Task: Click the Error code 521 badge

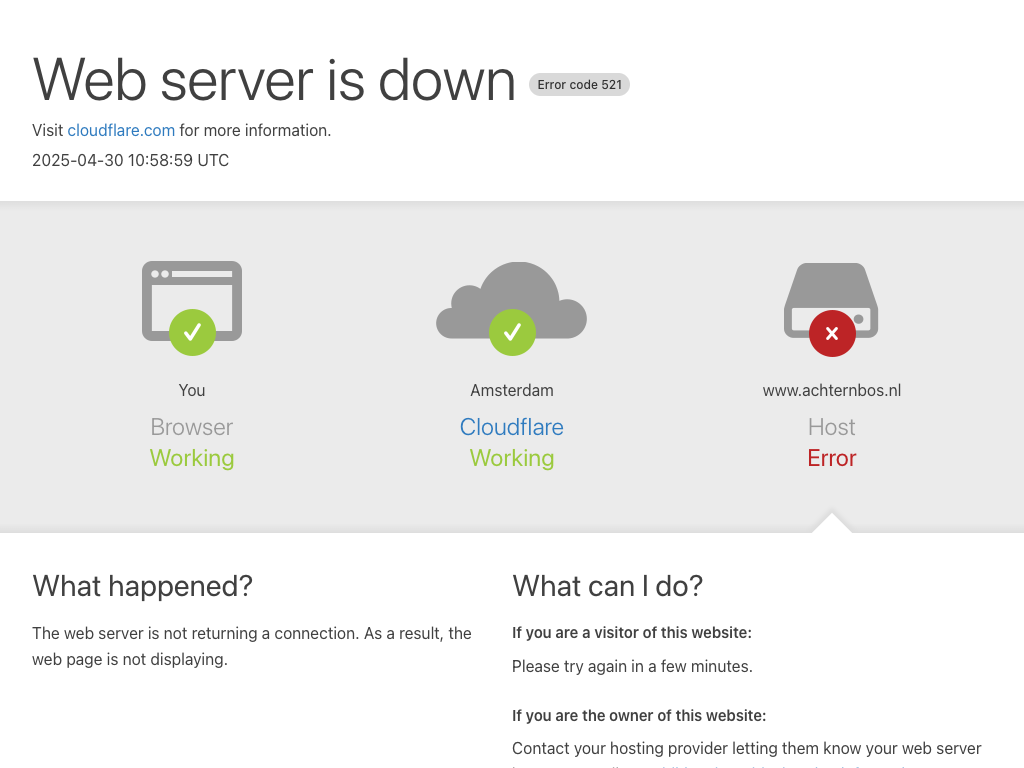Action: [579, 85]
